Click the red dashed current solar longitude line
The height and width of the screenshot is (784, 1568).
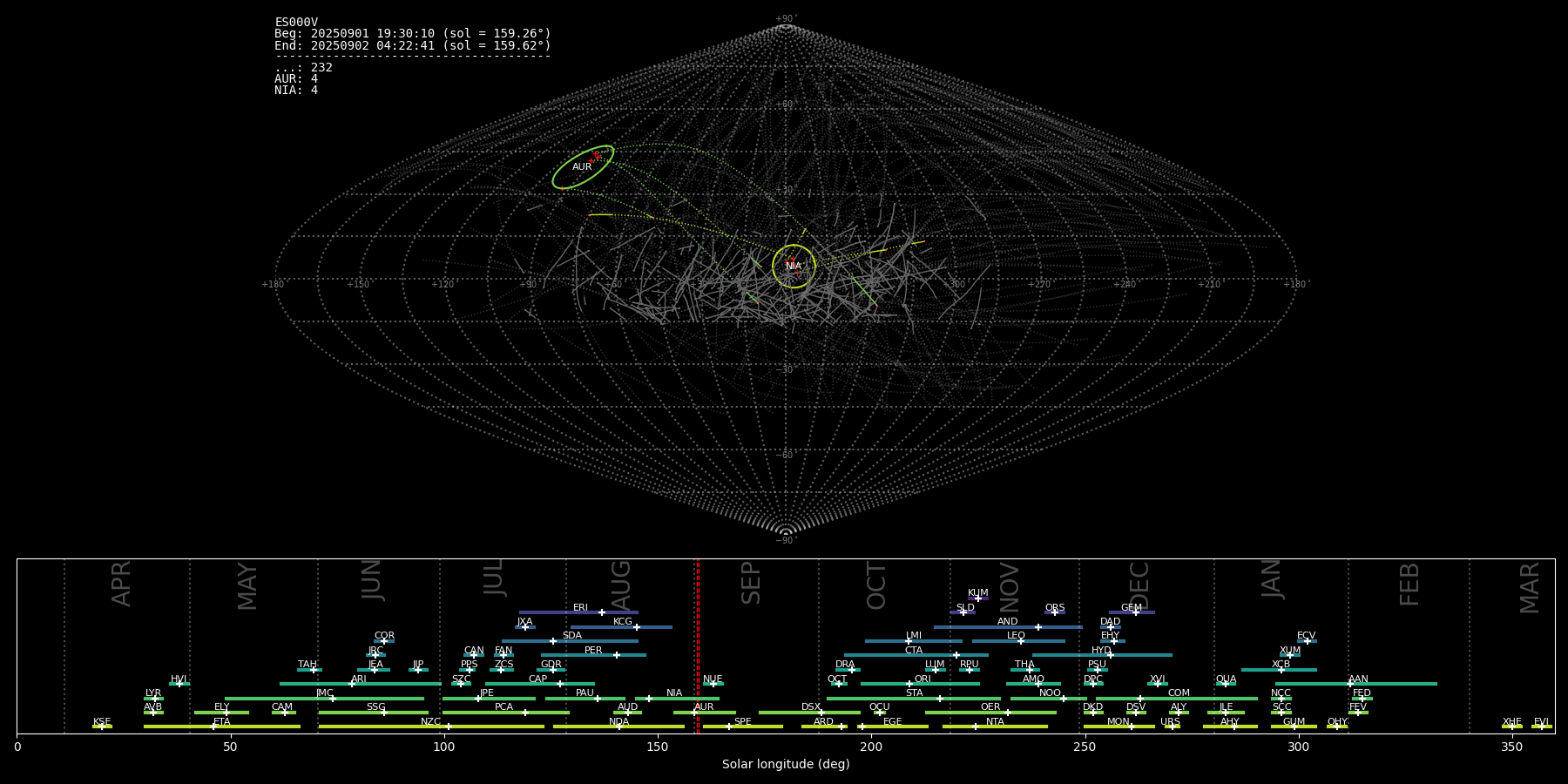click(x=698, y=645)
